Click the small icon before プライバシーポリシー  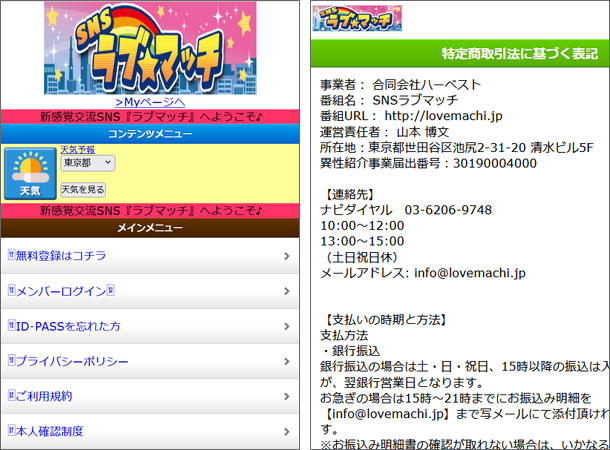click(x=10, y=361)
